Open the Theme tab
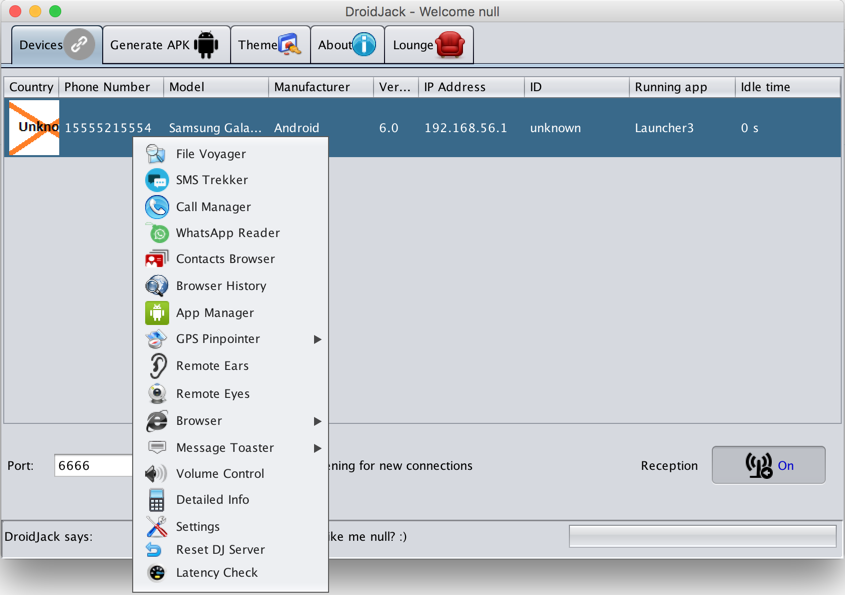The height and width of the screenshot is (595, 845). (271, 45)
